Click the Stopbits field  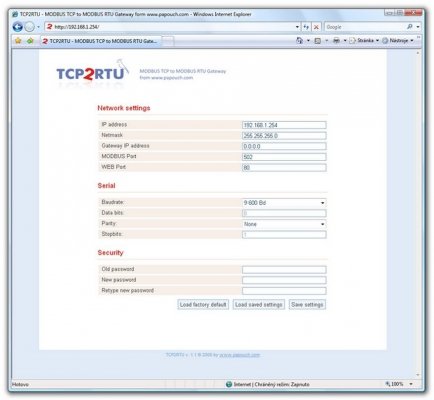[284, 235]
